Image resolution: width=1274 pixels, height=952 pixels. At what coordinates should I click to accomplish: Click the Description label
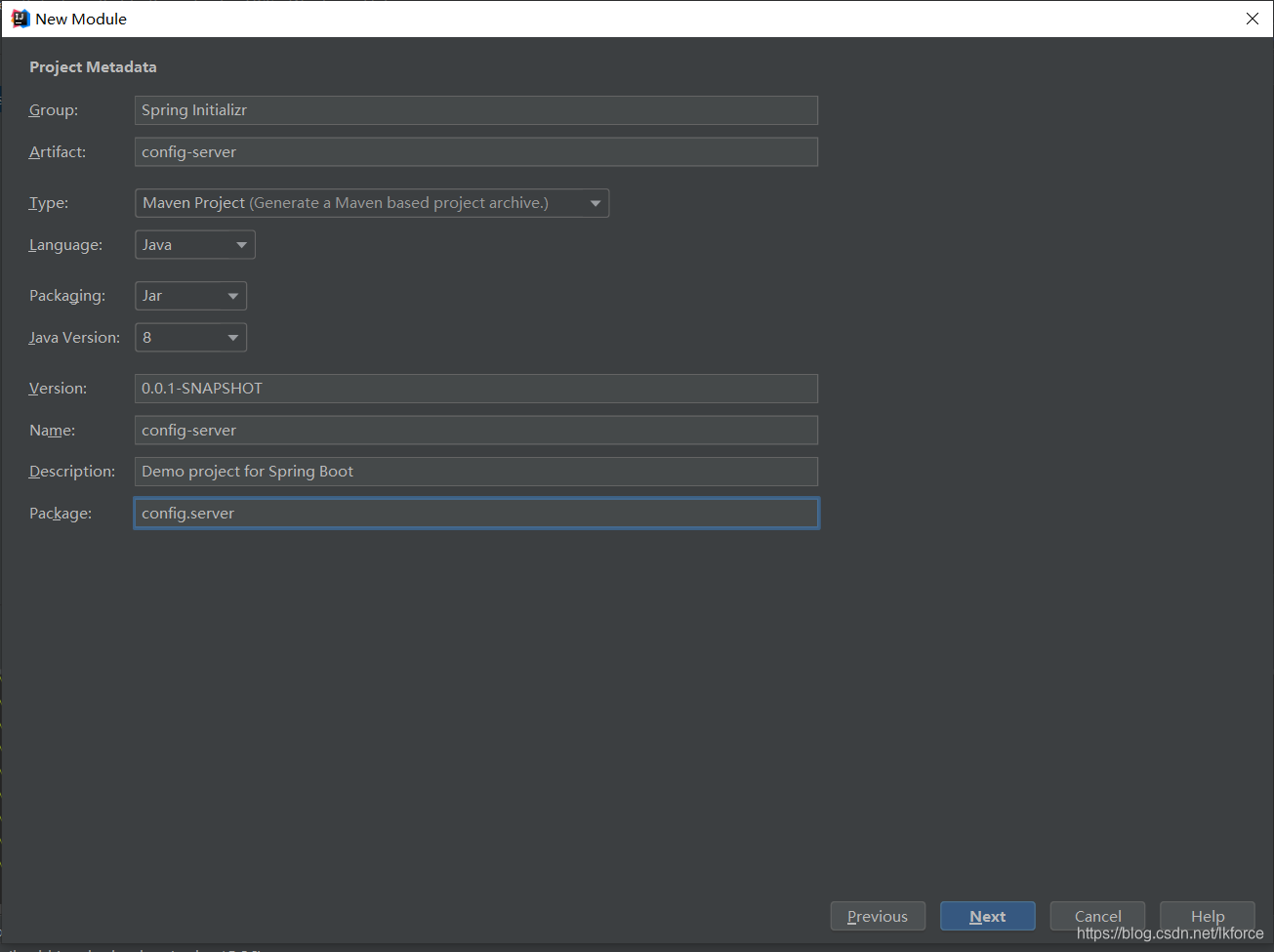pyautogui.click(x=72, y=472)
